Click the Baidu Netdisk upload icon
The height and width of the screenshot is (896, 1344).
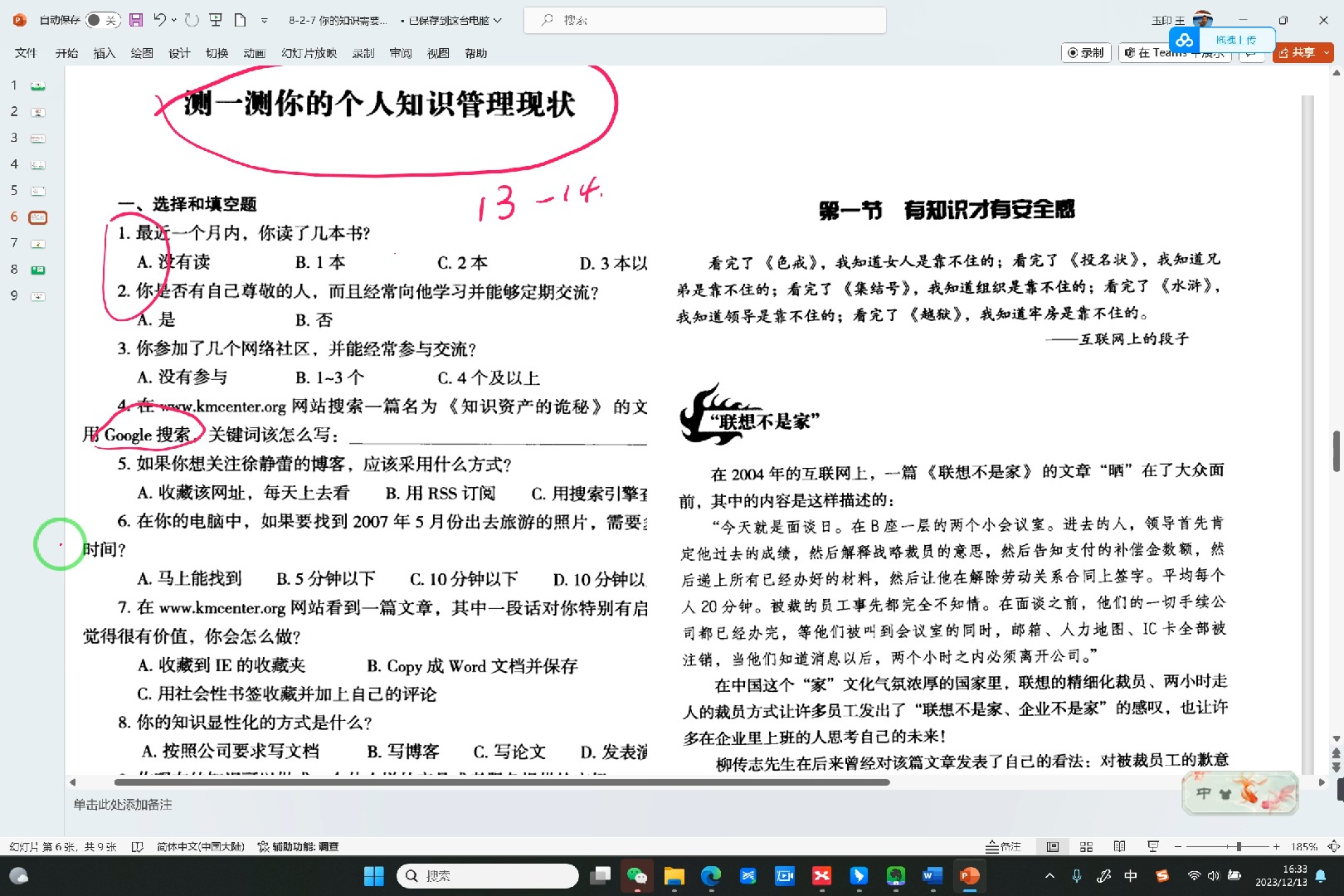[1184, 39]
